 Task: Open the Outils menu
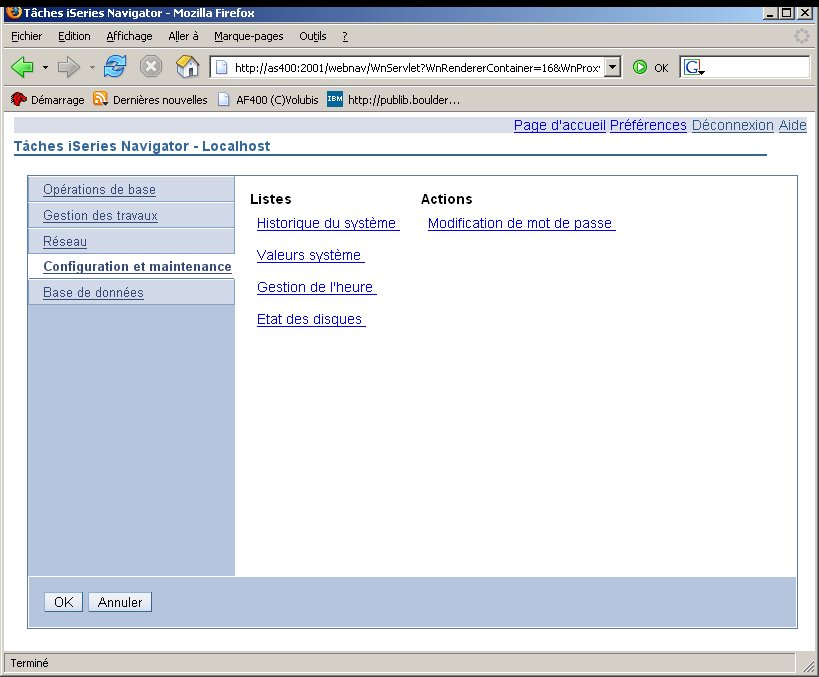313,36
